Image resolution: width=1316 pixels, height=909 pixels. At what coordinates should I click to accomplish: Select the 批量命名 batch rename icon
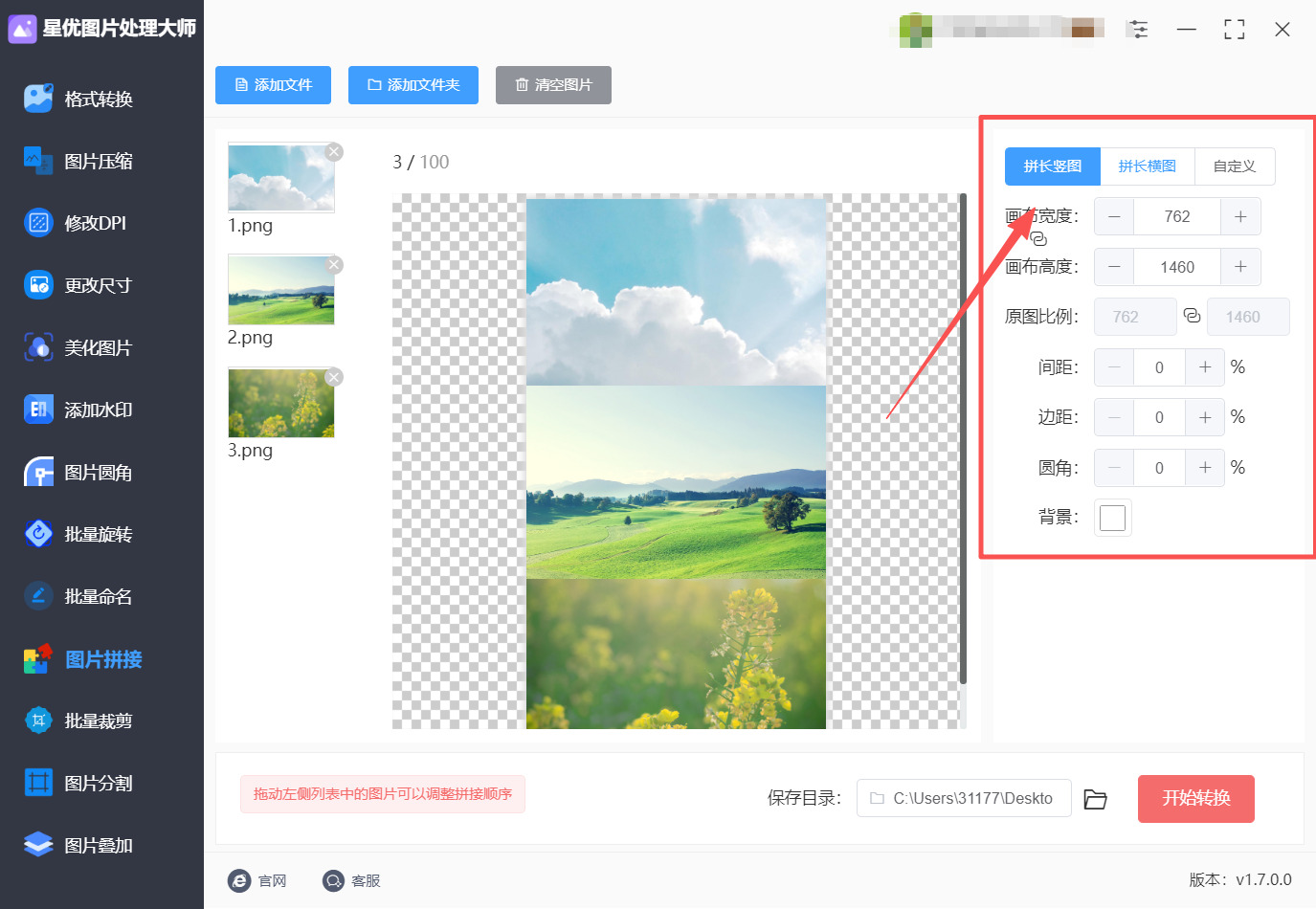tap(38, 596)
